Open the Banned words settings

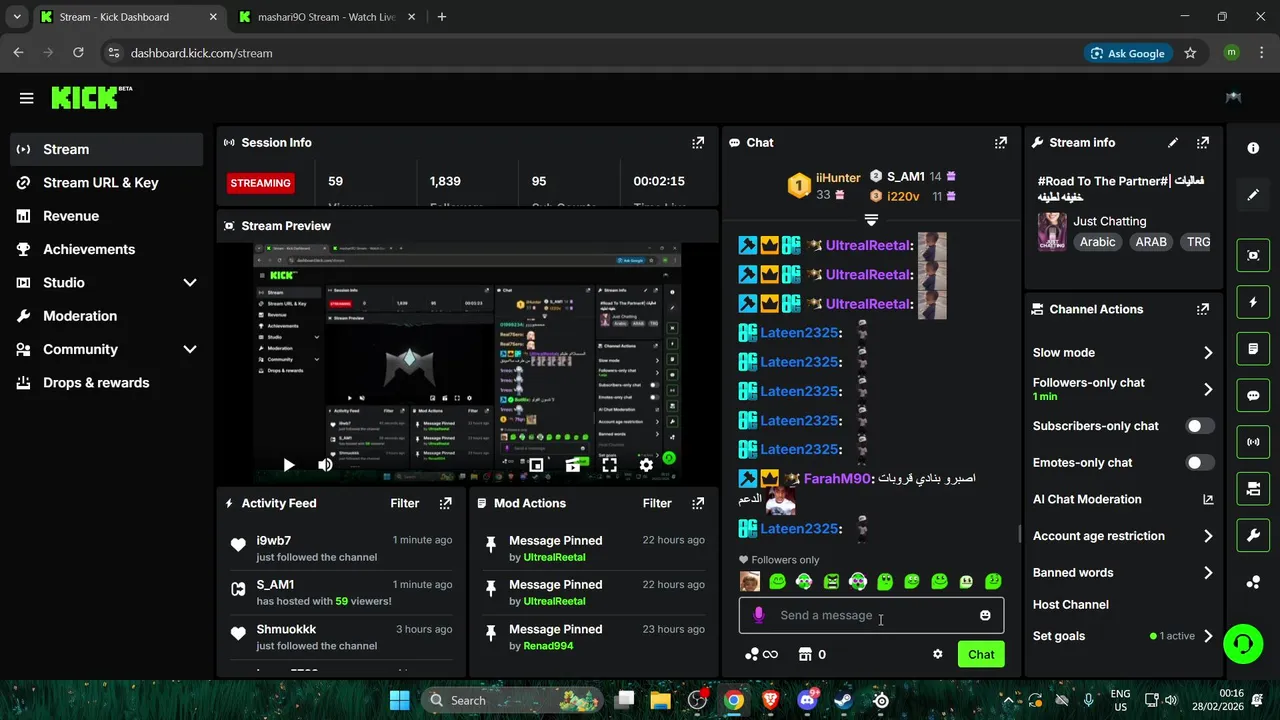1123,574
